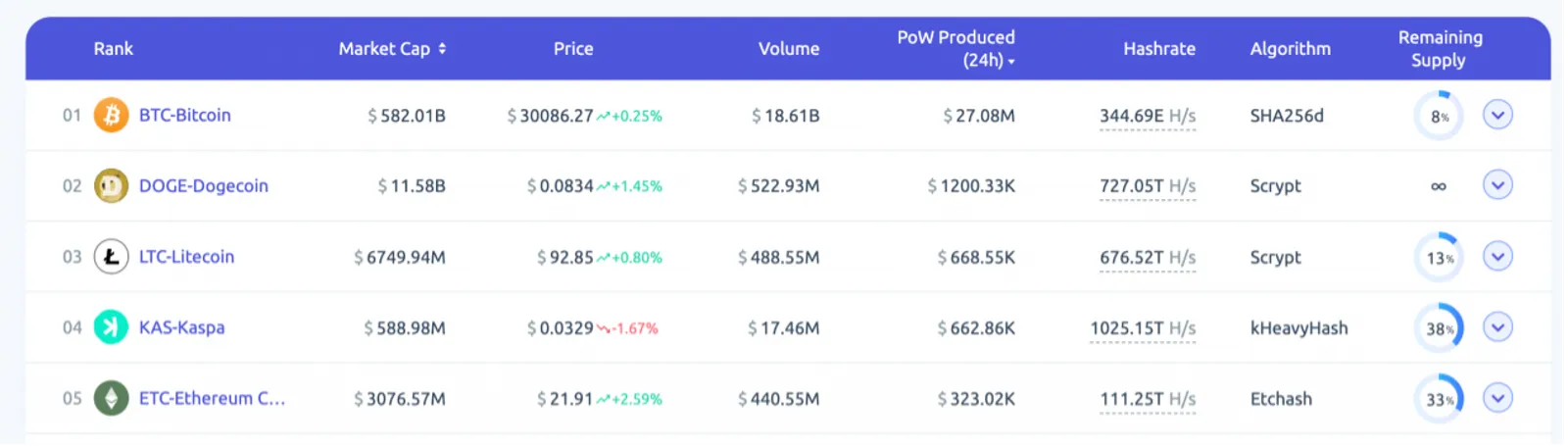Viewport: 1568px width, 448px height.
Task: Click Dogecoin's infinity remaining supply symbol
Action: coord(1439,186)
